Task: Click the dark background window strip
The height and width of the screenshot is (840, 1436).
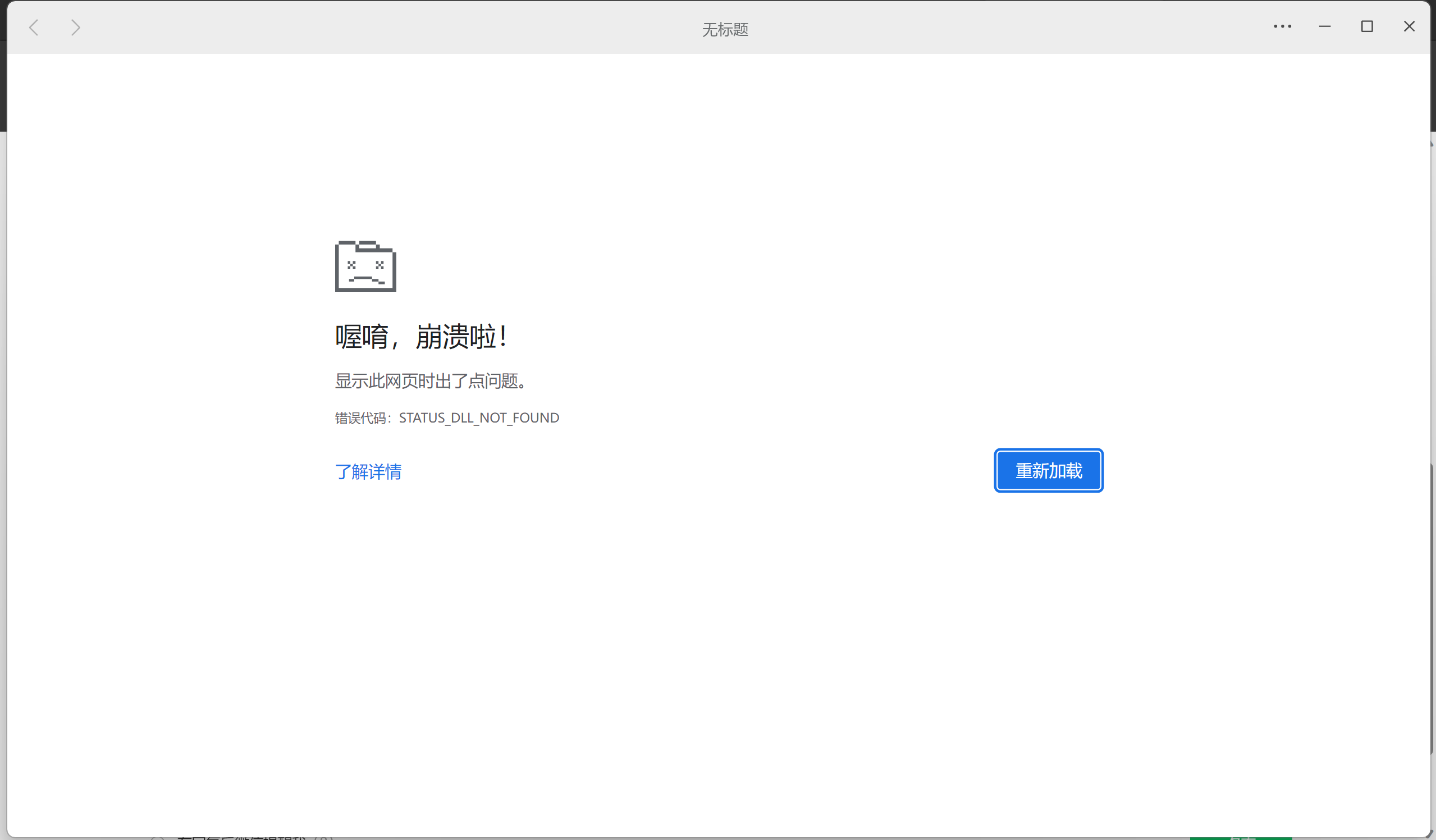Action: pyautogui.click(x=3, y=85)
